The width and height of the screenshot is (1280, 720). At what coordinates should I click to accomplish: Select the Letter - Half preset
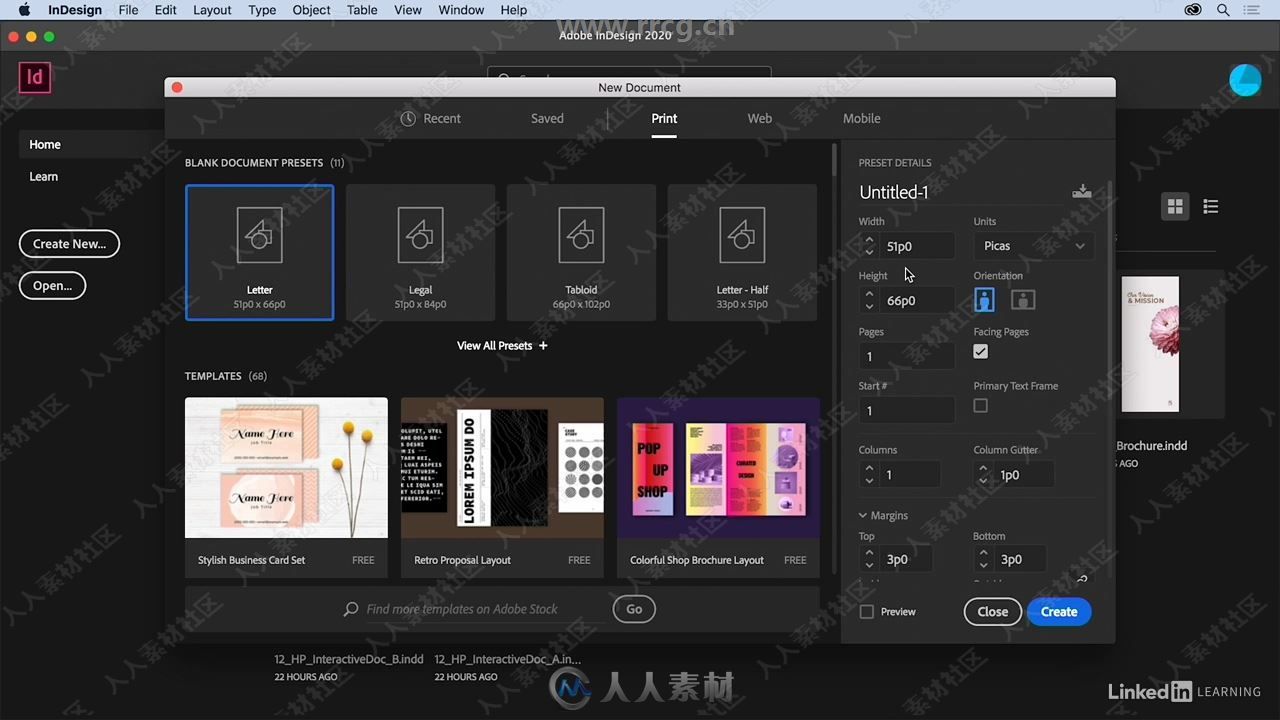coord(742,252)
